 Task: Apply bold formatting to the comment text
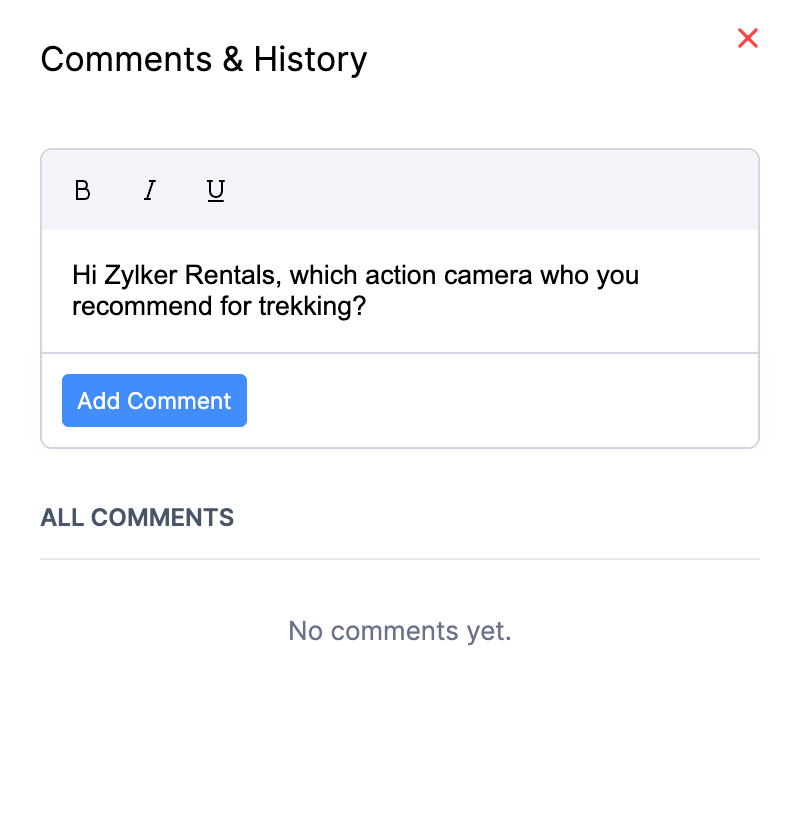[82, 190]
